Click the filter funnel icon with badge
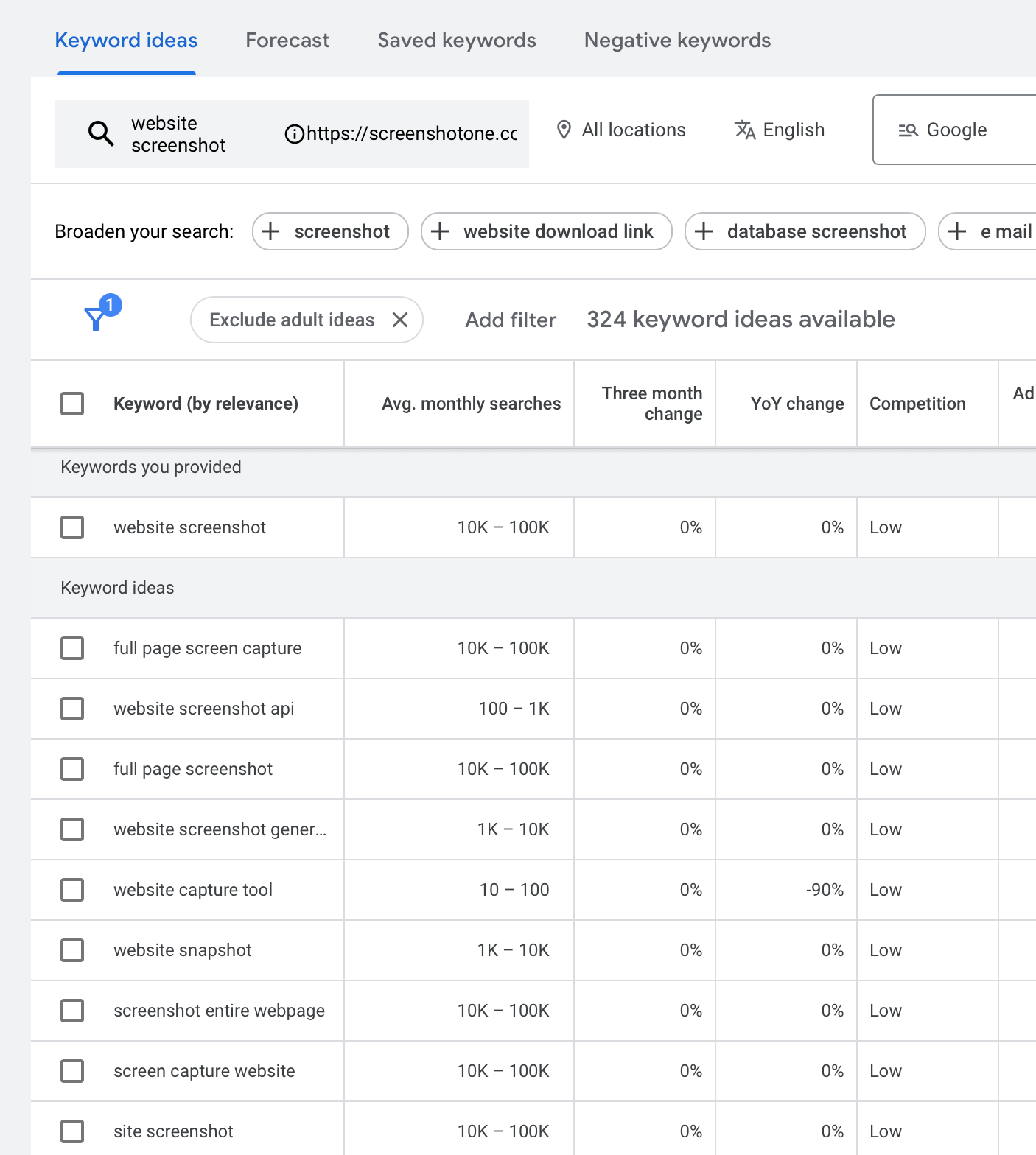The image size is (1036, 1155). tap(102, 313)
